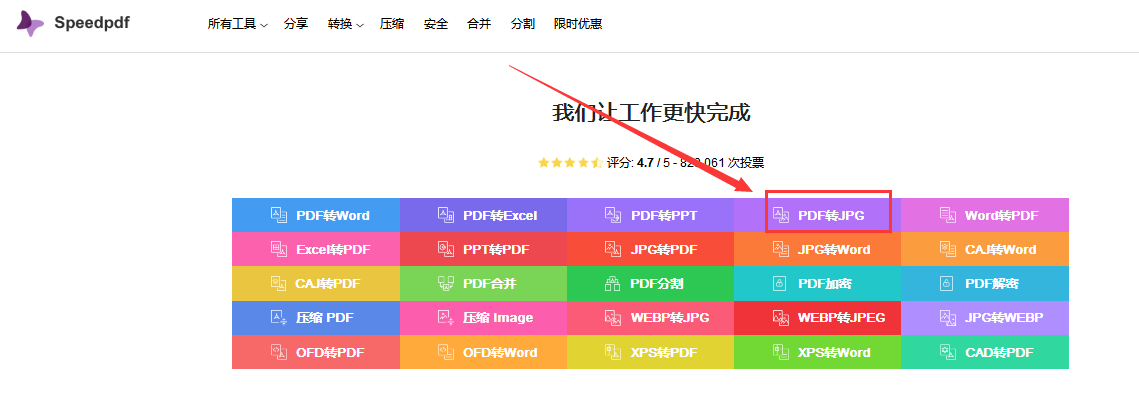Click the CAJ转Word tile icon
Viewport: 1139px width, 397px height.
coord(947,249)
